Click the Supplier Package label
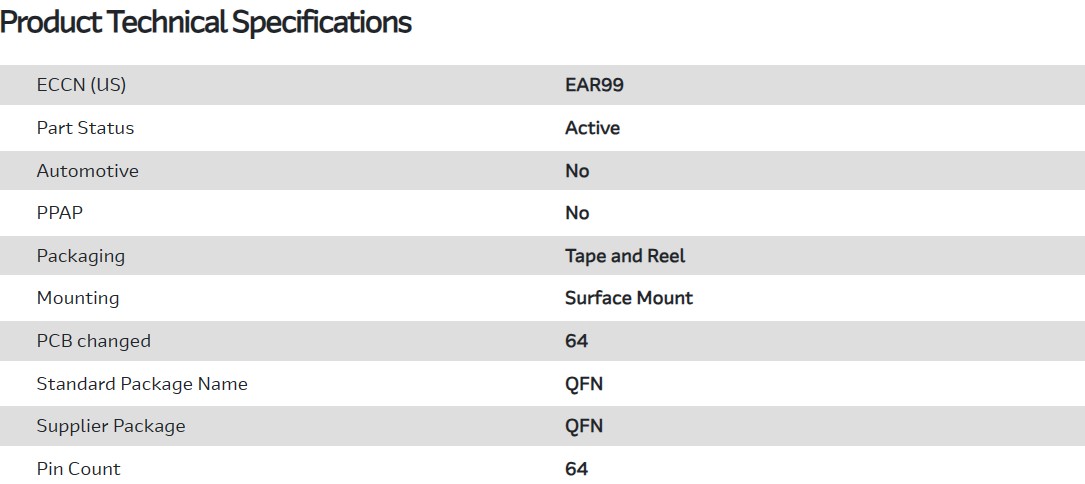Image resolution: width=1085 pixels, height=484 pixels. point(110,426)
